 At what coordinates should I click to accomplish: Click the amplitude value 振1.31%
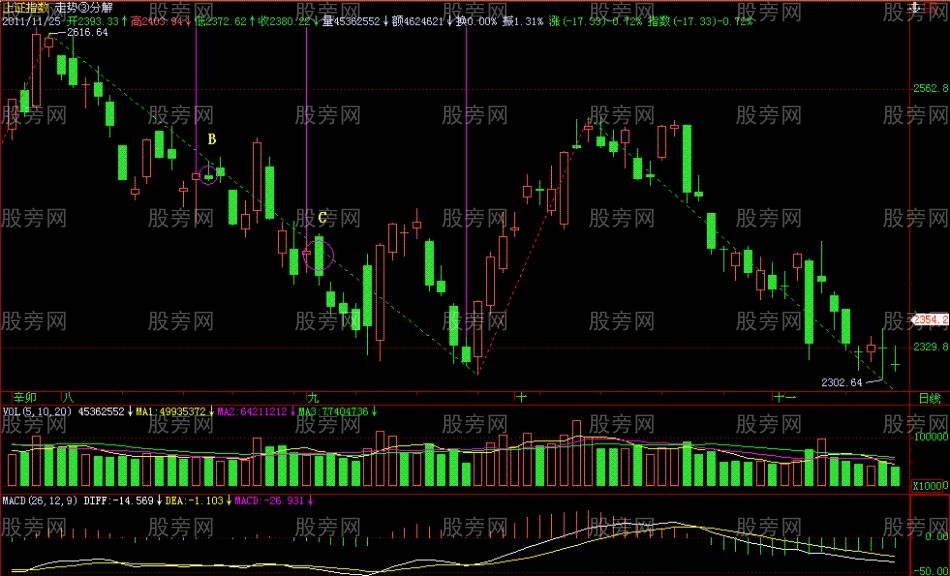(x=523, y=21)
